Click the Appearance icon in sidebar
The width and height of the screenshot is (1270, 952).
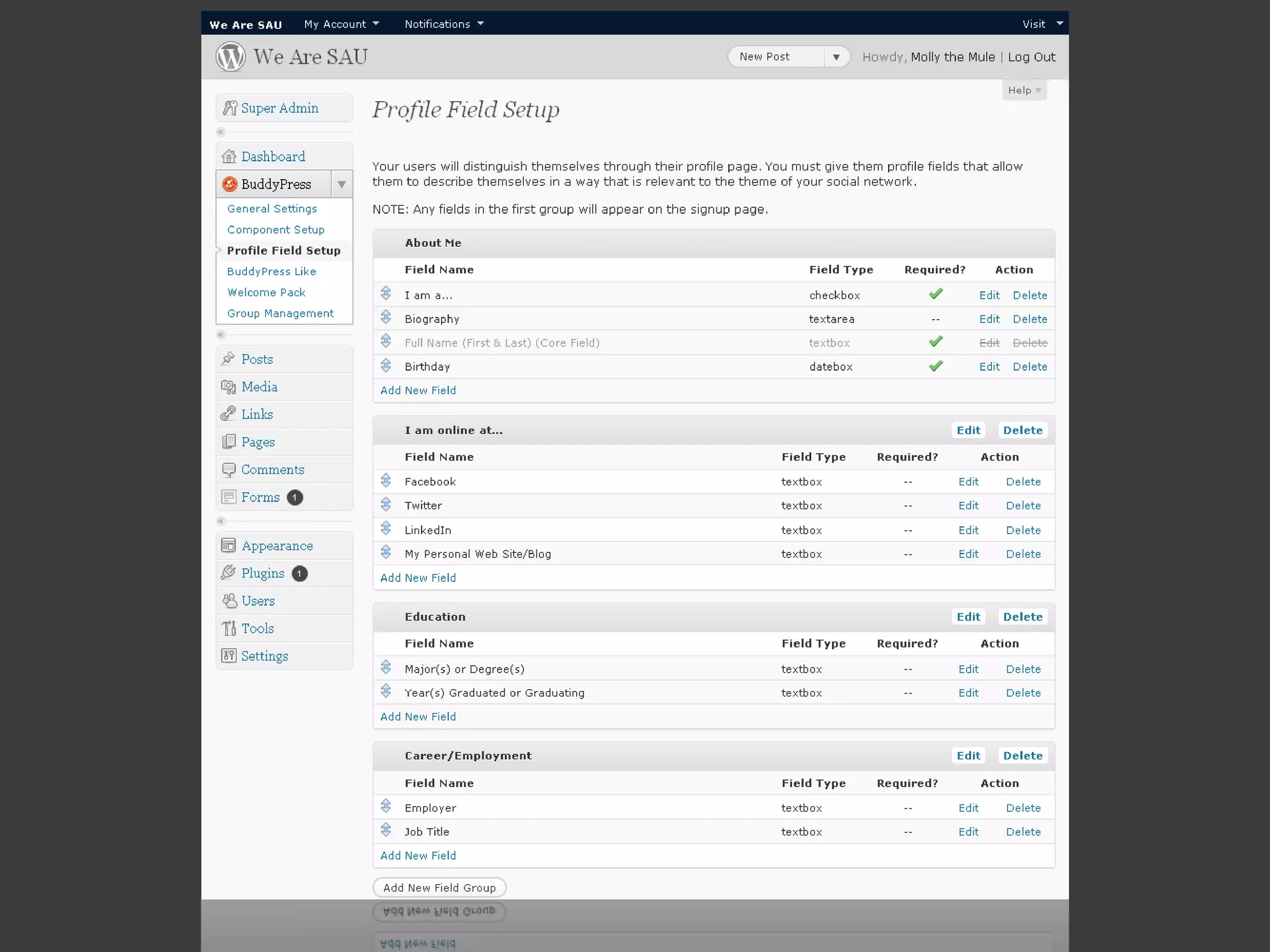[228, 545]
